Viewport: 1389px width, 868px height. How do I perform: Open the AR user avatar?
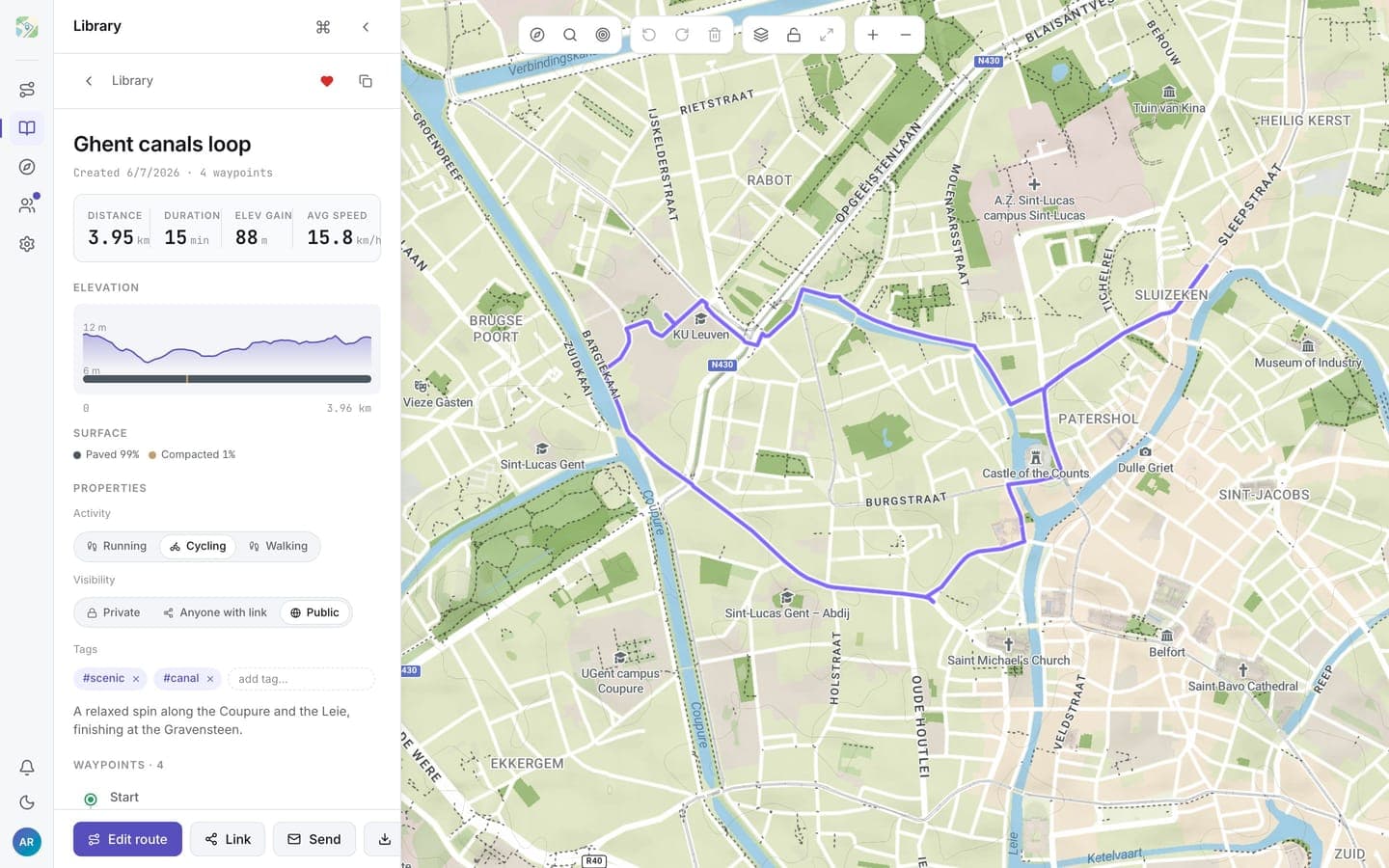pyautogui.click(x=27, y=842)
